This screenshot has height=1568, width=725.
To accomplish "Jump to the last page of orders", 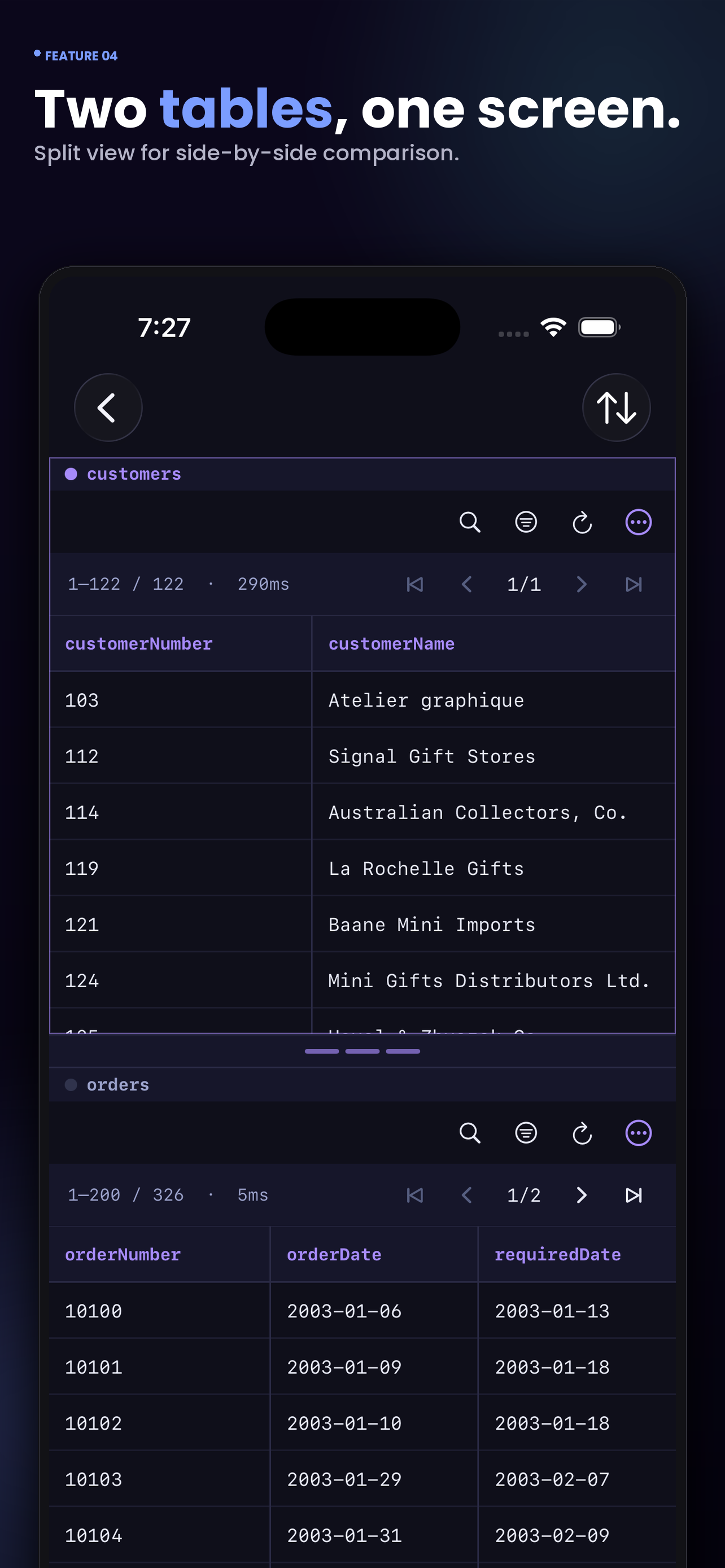I will point(634,1195).
